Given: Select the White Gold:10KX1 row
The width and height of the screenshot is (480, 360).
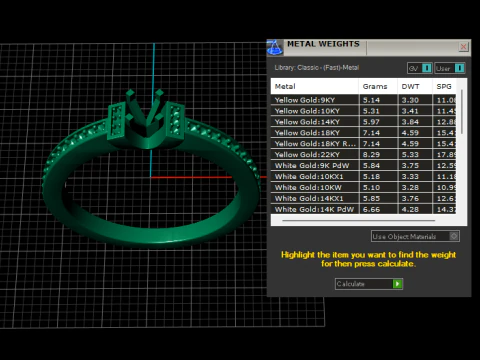Looking at the screenshot, I should pyautogui.click(x=363, y=176).
